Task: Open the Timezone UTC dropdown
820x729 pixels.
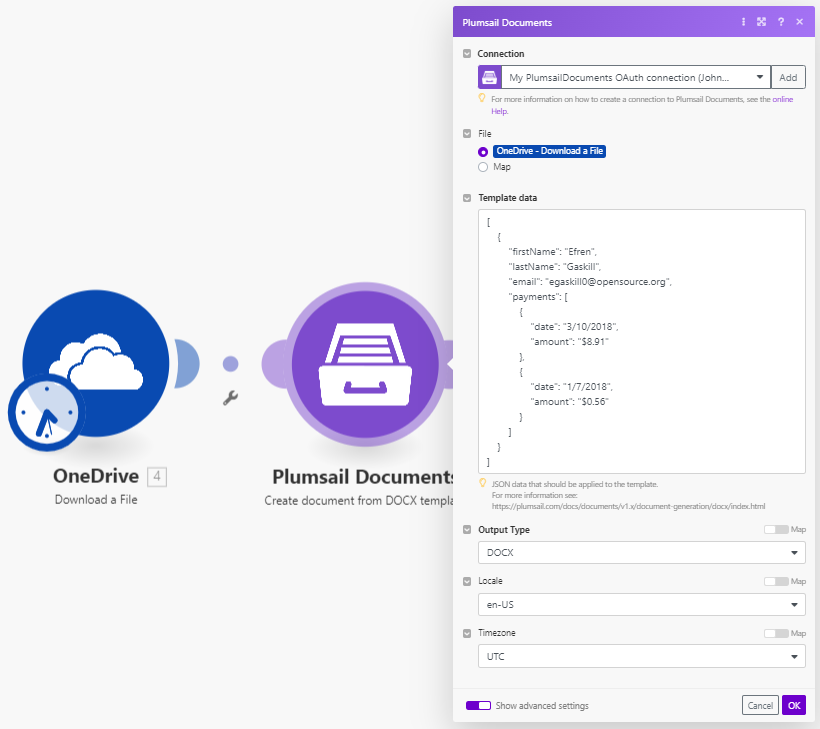Action: tap(642, 656)
